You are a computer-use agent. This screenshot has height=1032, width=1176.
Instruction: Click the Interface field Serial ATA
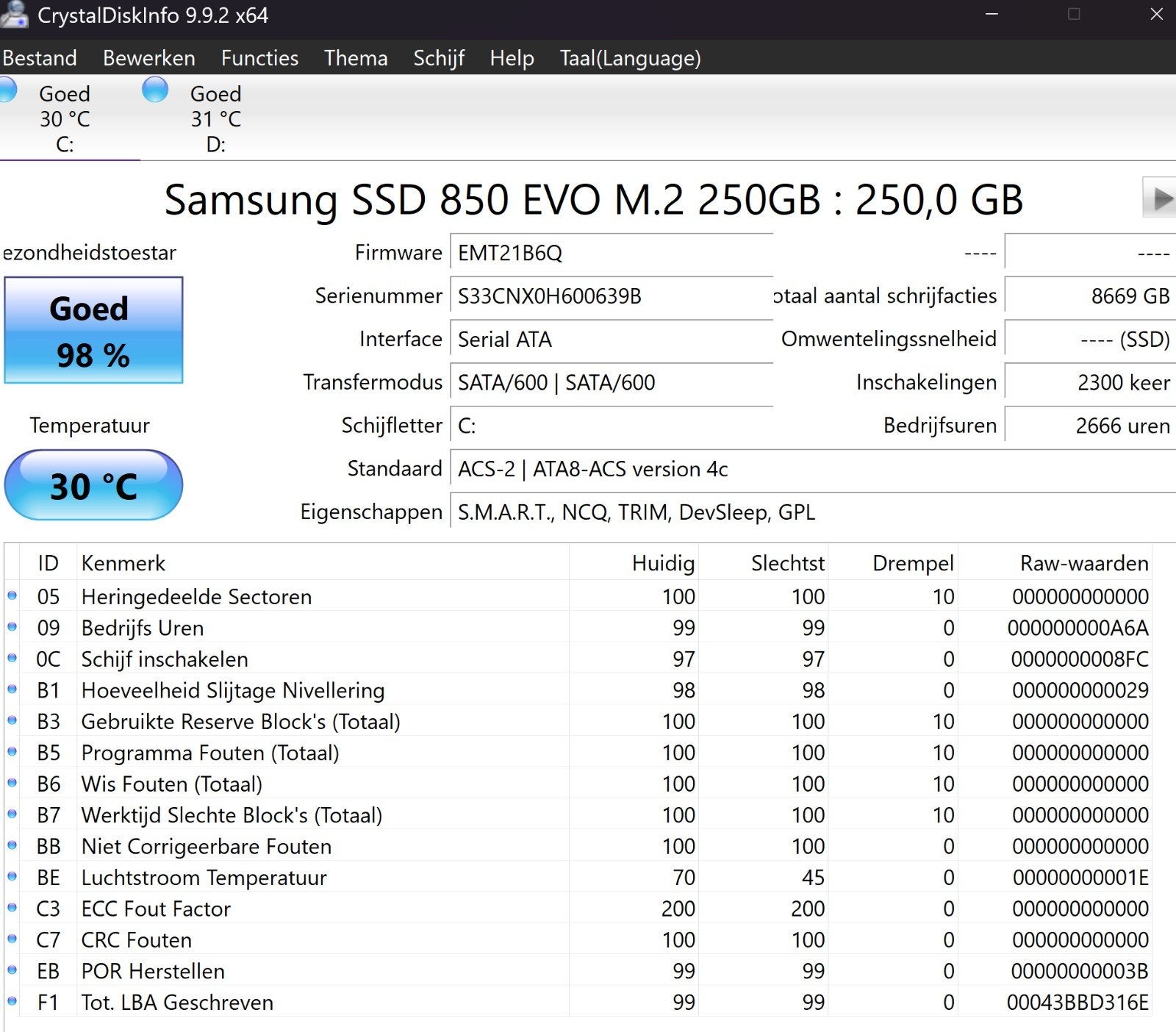click(612, 339)
